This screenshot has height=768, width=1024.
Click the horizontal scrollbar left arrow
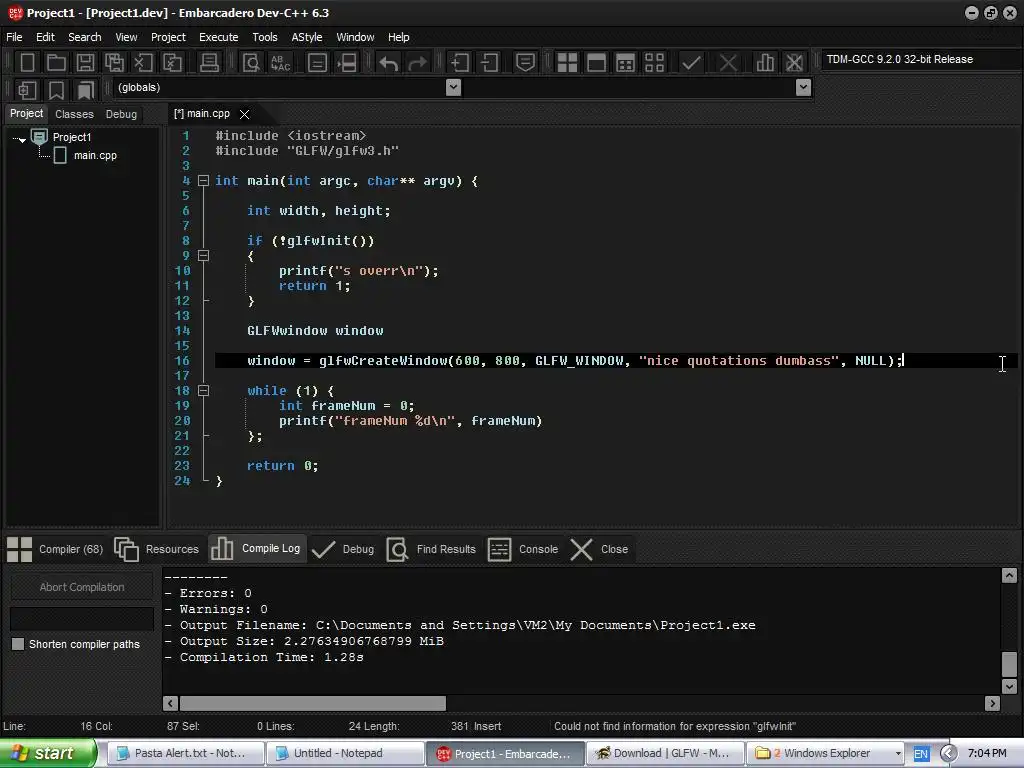(170, 703)
